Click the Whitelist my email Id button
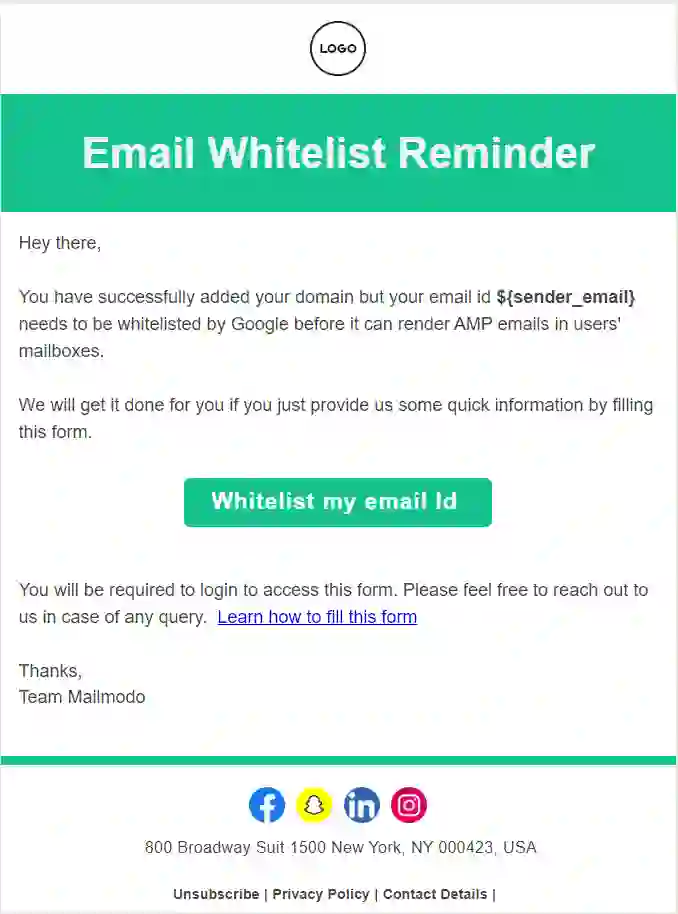 pyautogui.click(x=337, y=502)
